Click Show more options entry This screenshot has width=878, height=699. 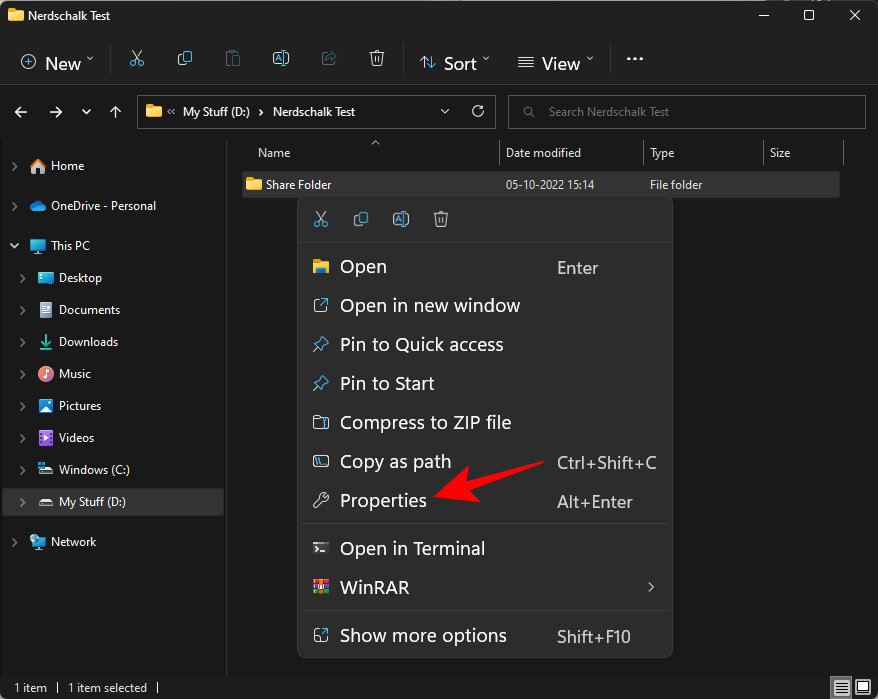tap(423, 636)
